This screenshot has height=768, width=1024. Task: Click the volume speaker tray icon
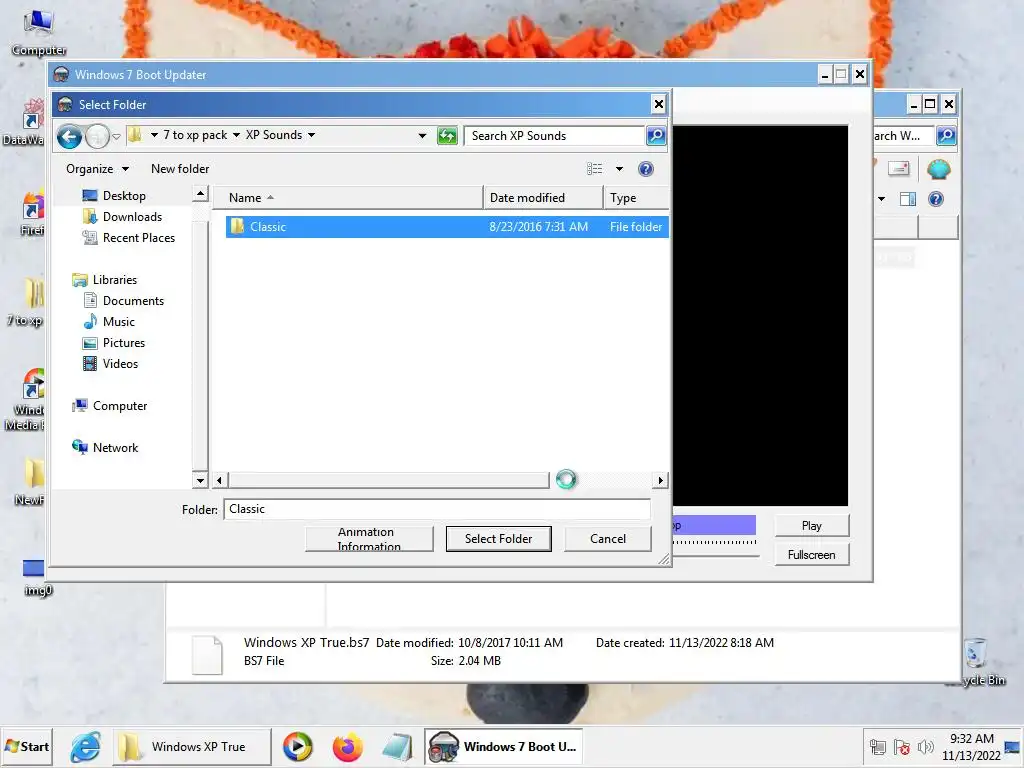pos(925,746)
